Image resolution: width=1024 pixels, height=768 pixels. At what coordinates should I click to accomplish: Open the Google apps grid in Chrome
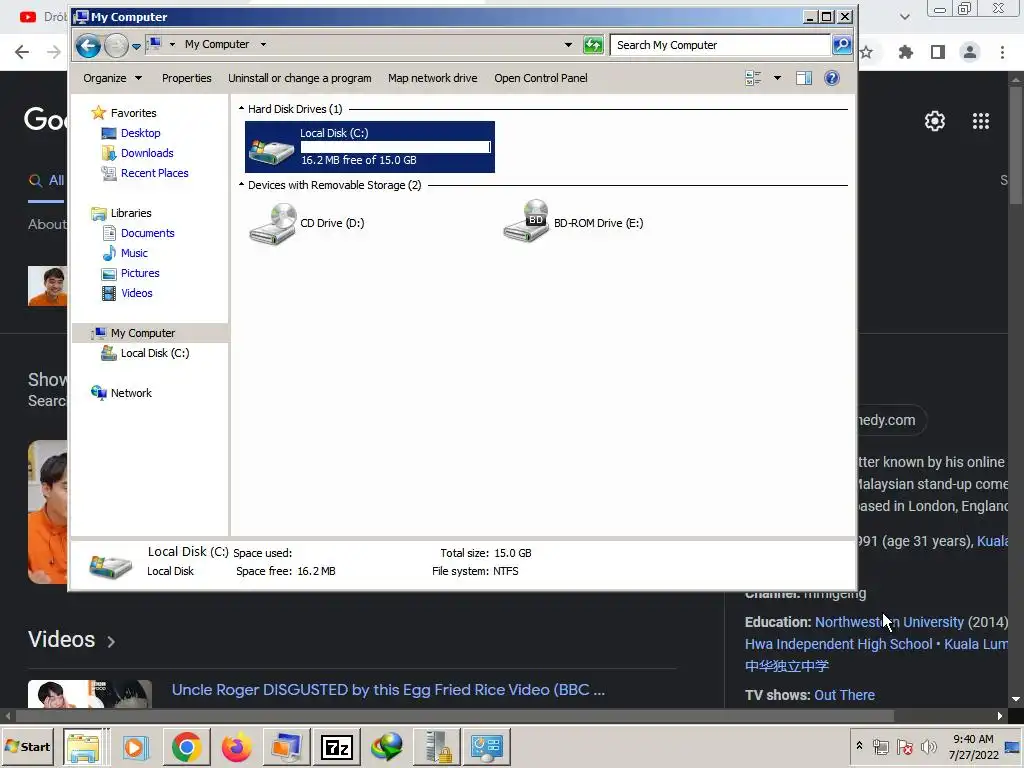click(980, 121)
